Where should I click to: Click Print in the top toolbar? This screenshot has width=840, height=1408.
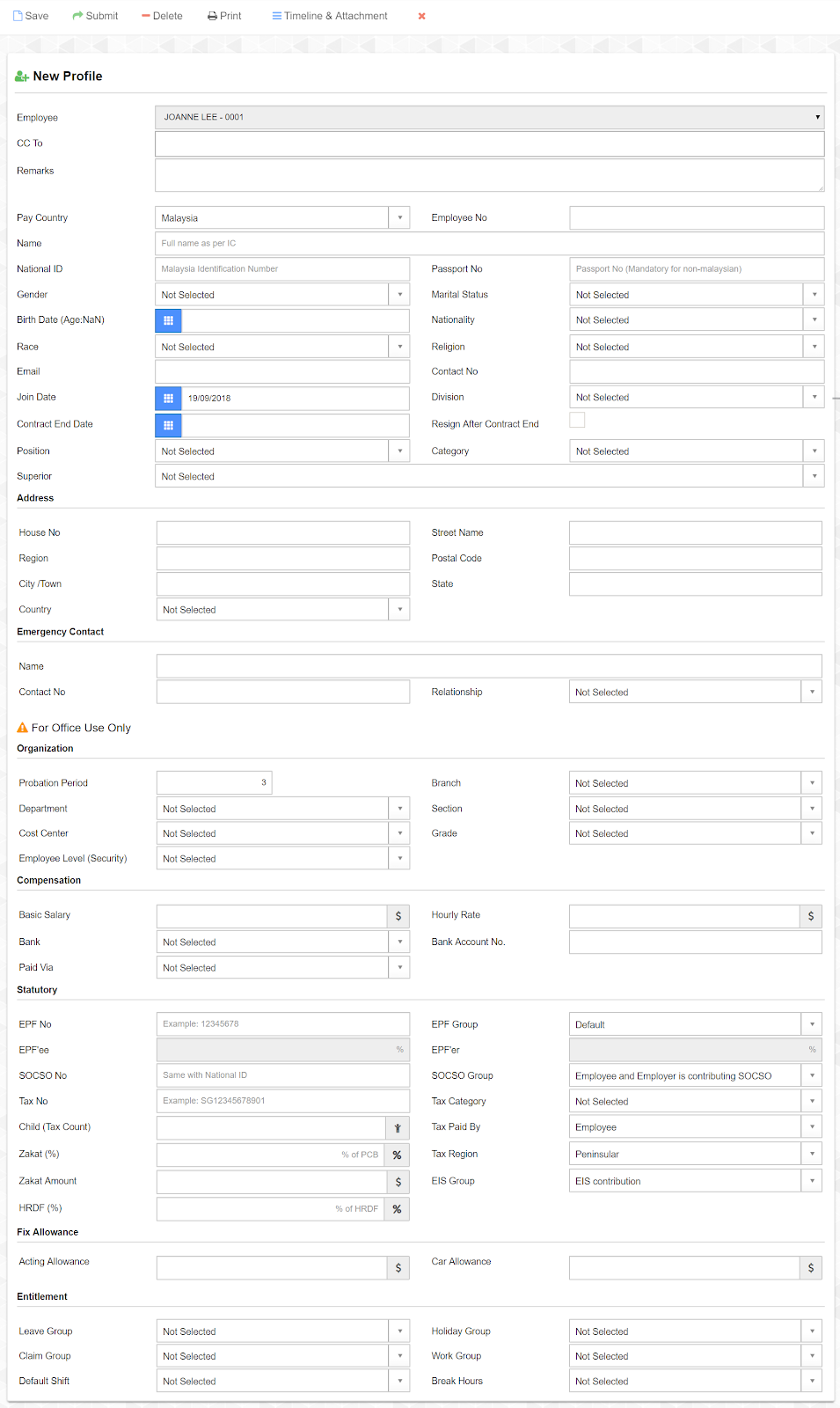[224, 16]
